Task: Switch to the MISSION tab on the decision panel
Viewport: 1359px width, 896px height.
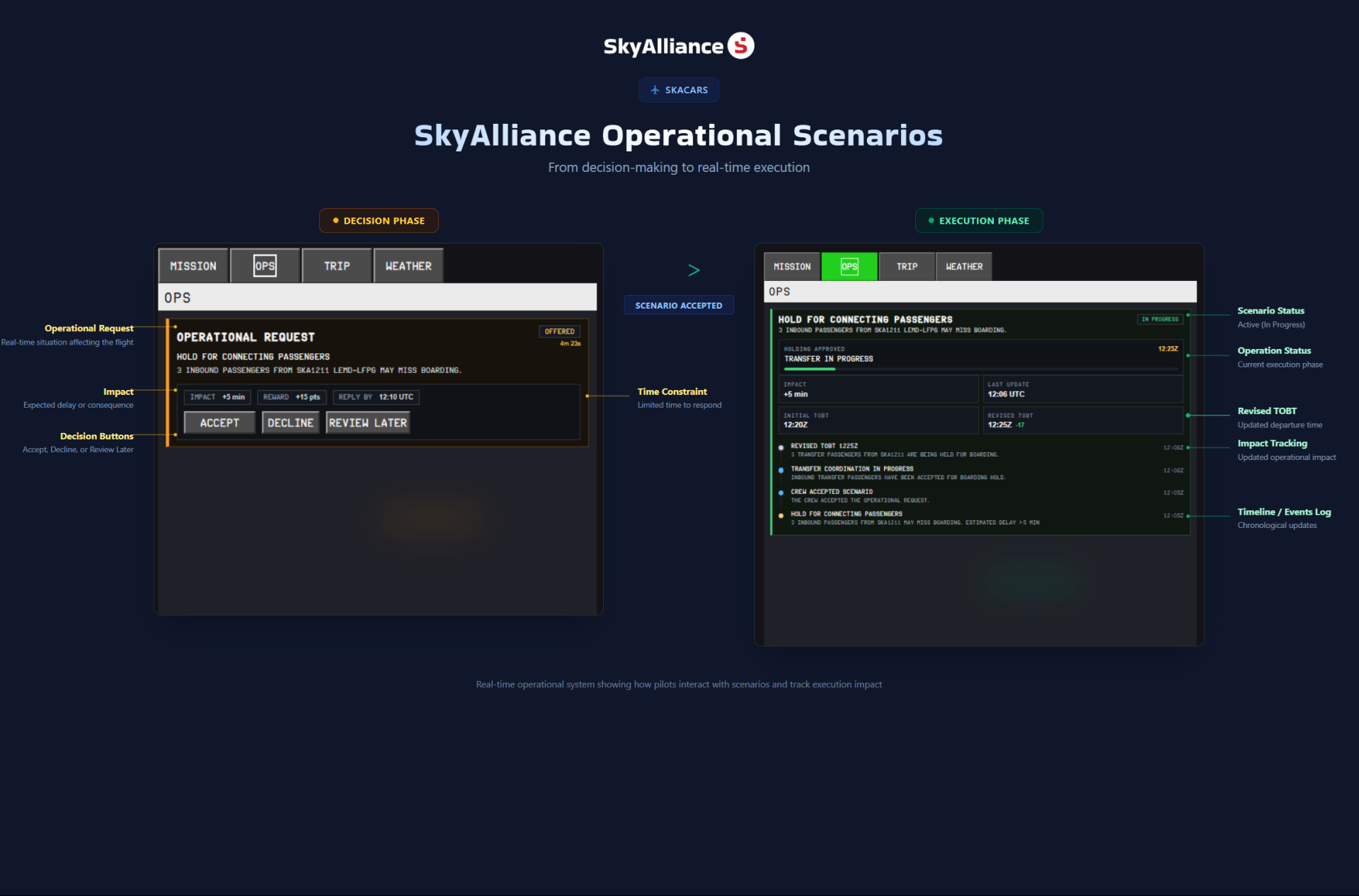Action: [193, 265]
